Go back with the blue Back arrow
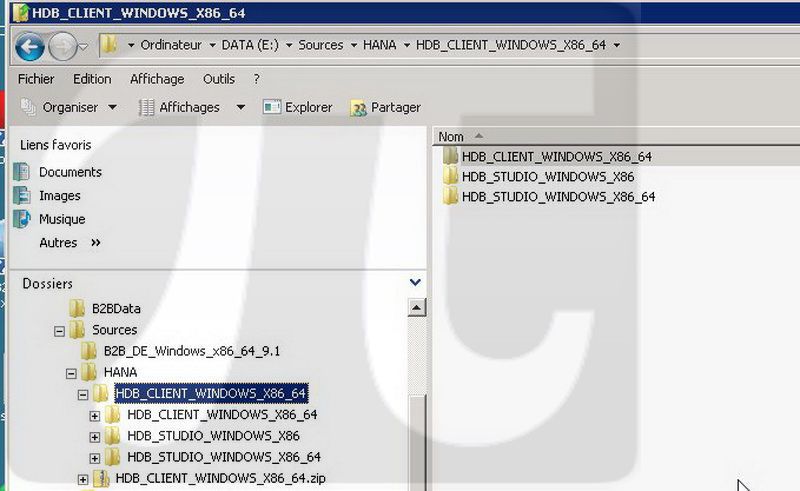 point(30,46)
